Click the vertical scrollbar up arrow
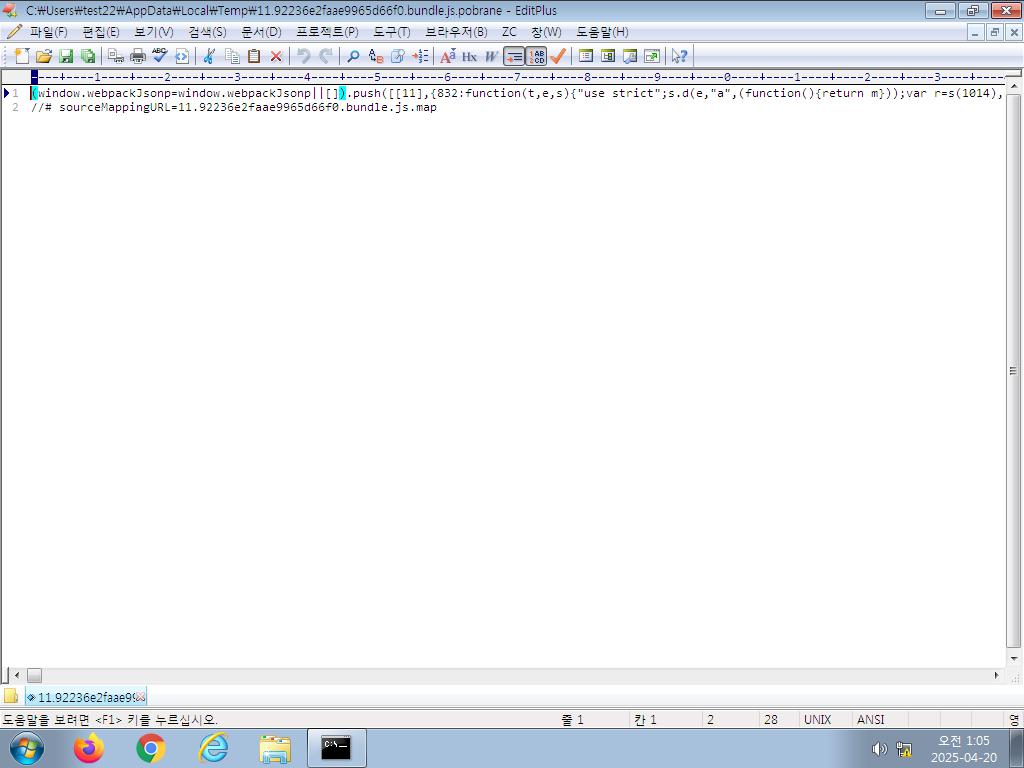Viewport: 1024px width, 768px height. point(1014,86)
